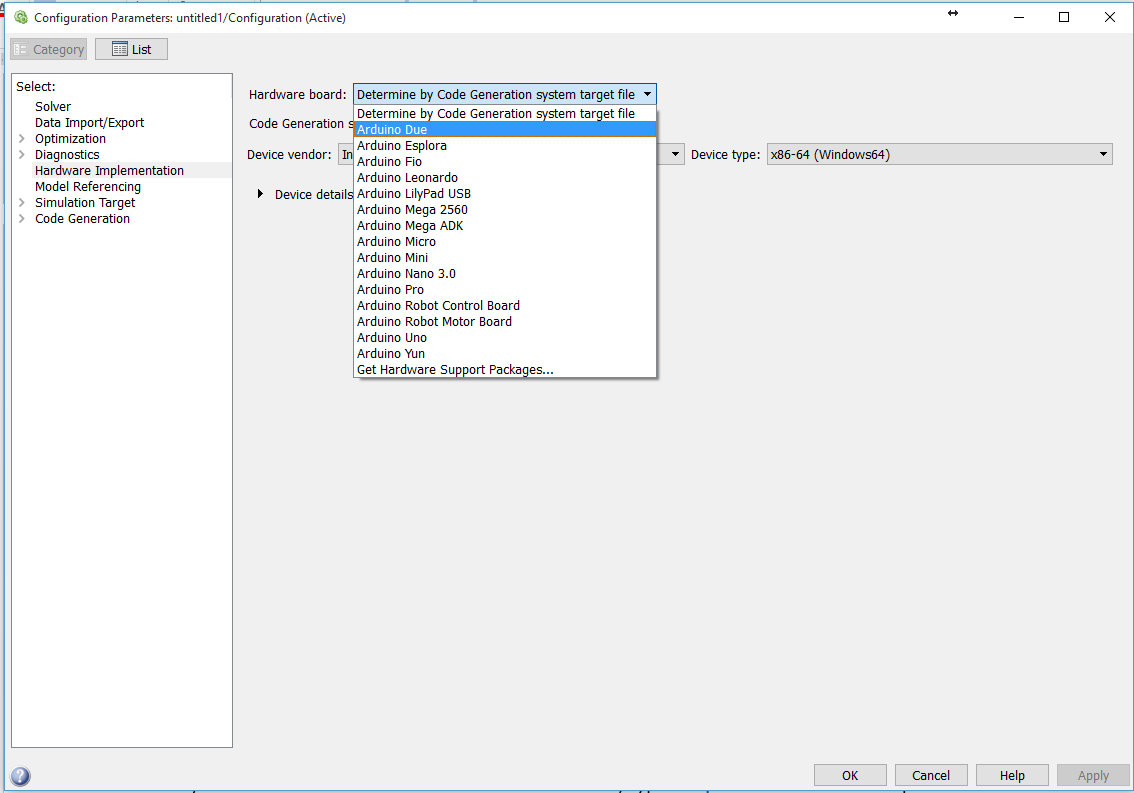Switch to List view using its icon
1134x793 pixels.
pyautogui.click(x=131, y=48)
